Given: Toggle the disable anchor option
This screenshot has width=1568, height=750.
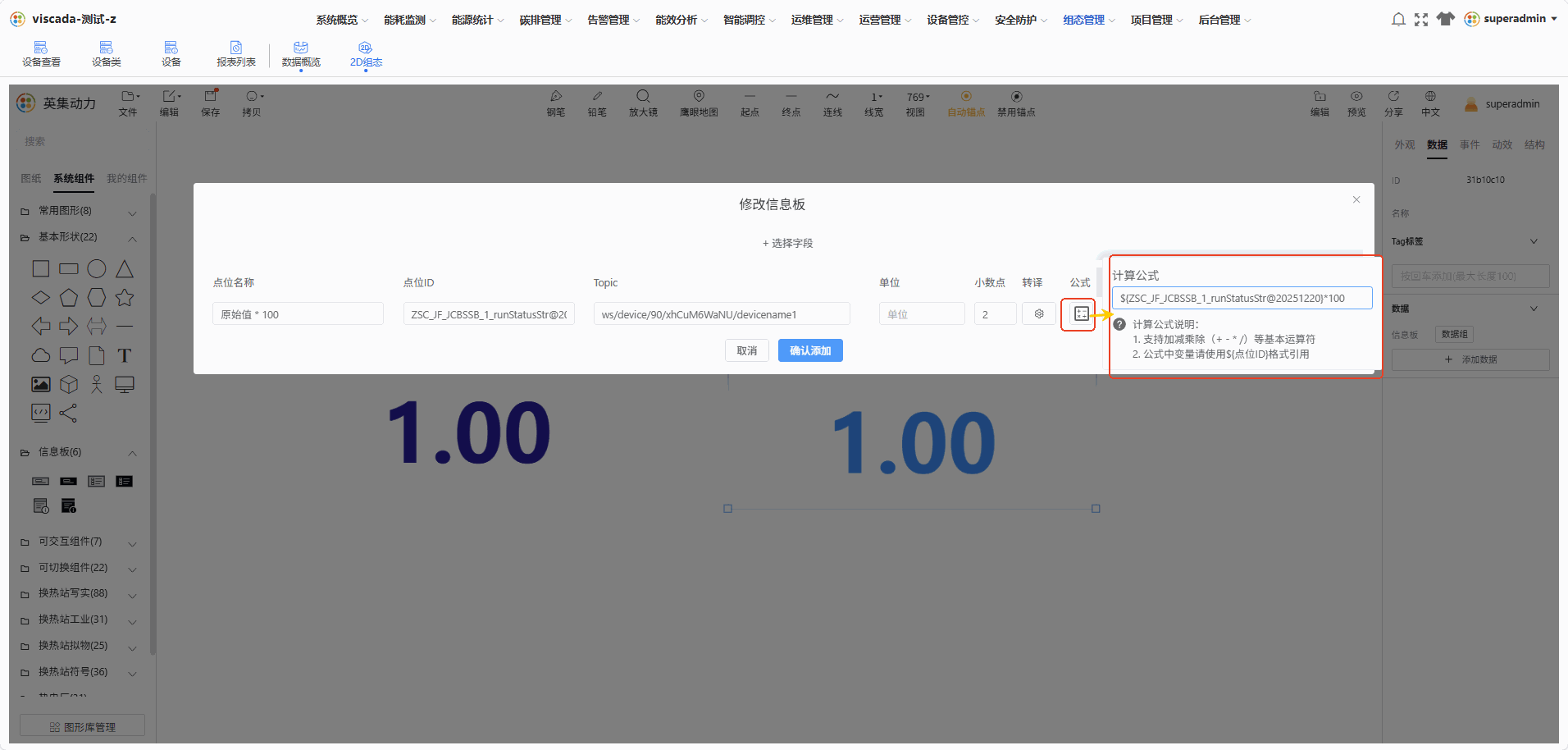Looking at the screenshot, I should 1016,103.
